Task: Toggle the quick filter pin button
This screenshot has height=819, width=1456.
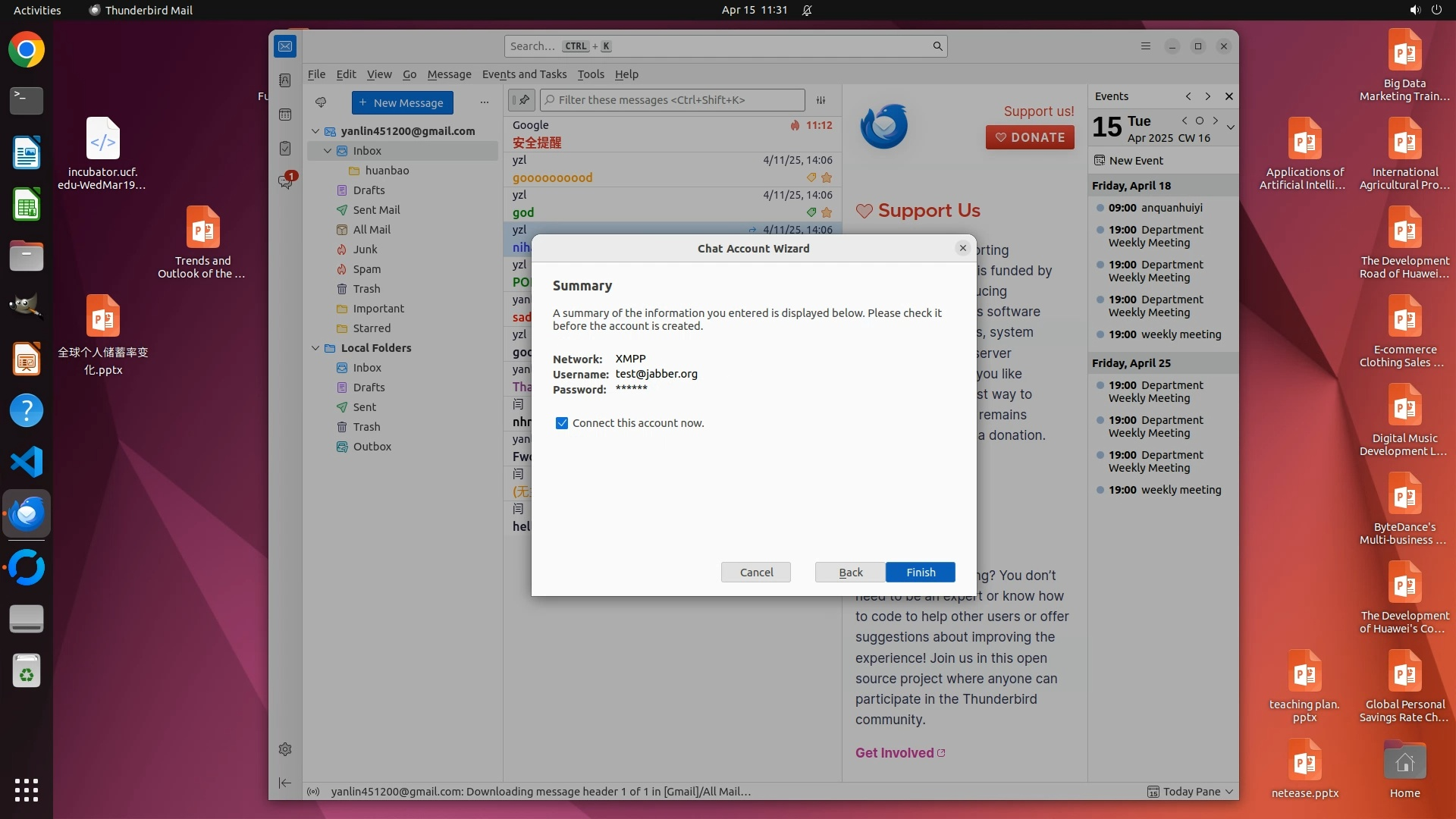Action: point(522,100)
